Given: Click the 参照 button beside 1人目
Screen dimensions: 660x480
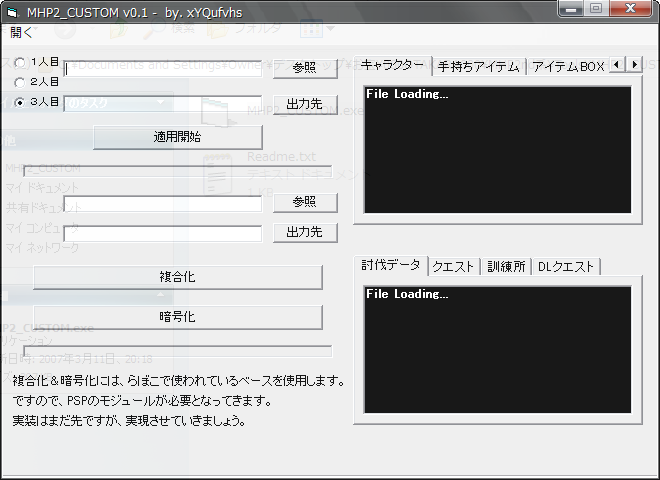Looking at the screenshot, I should pyautogui.click(x=305, y=68).
